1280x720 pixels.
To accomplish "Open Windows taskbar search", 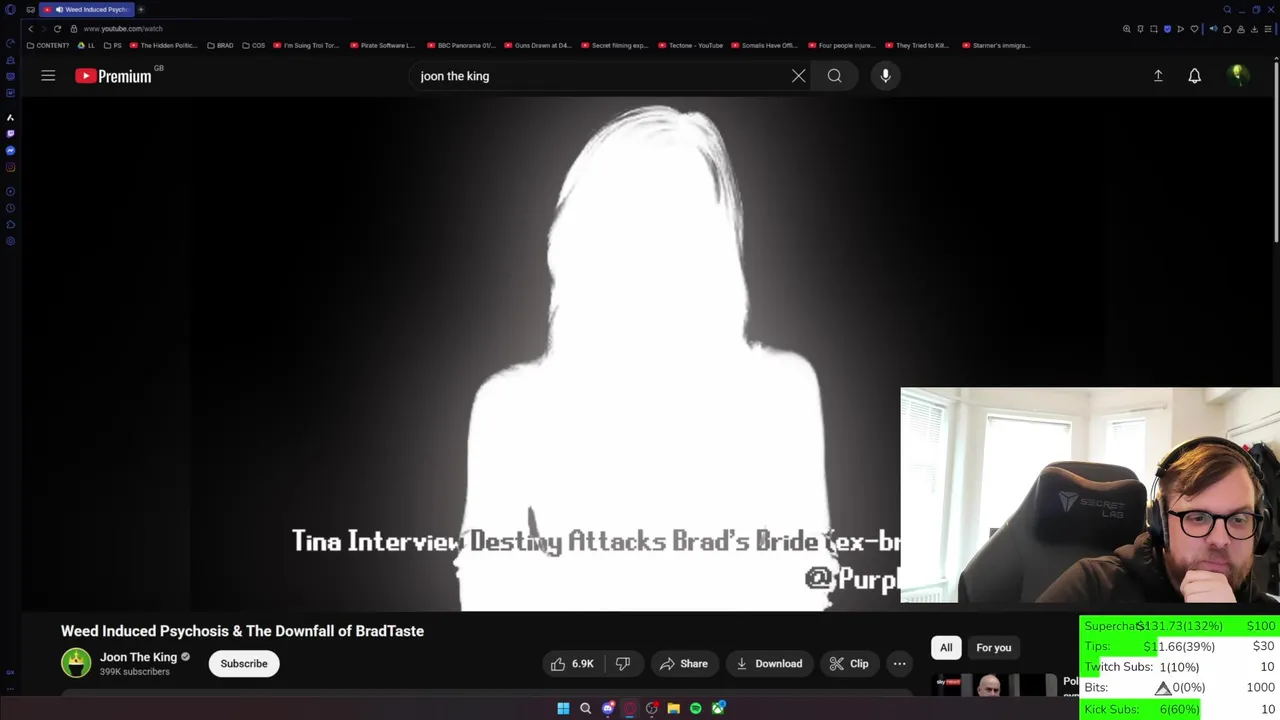I will point(585,708).
